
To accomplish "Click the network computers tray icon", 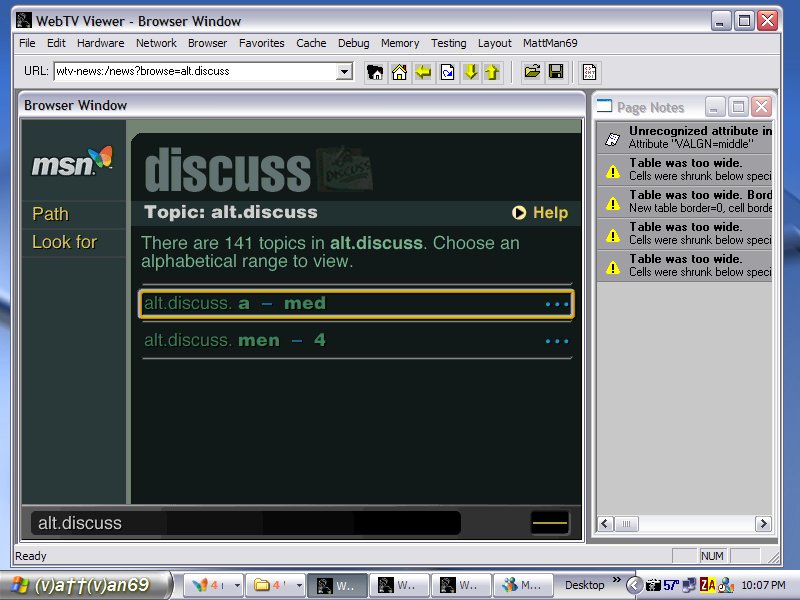I will coord(689,585).
